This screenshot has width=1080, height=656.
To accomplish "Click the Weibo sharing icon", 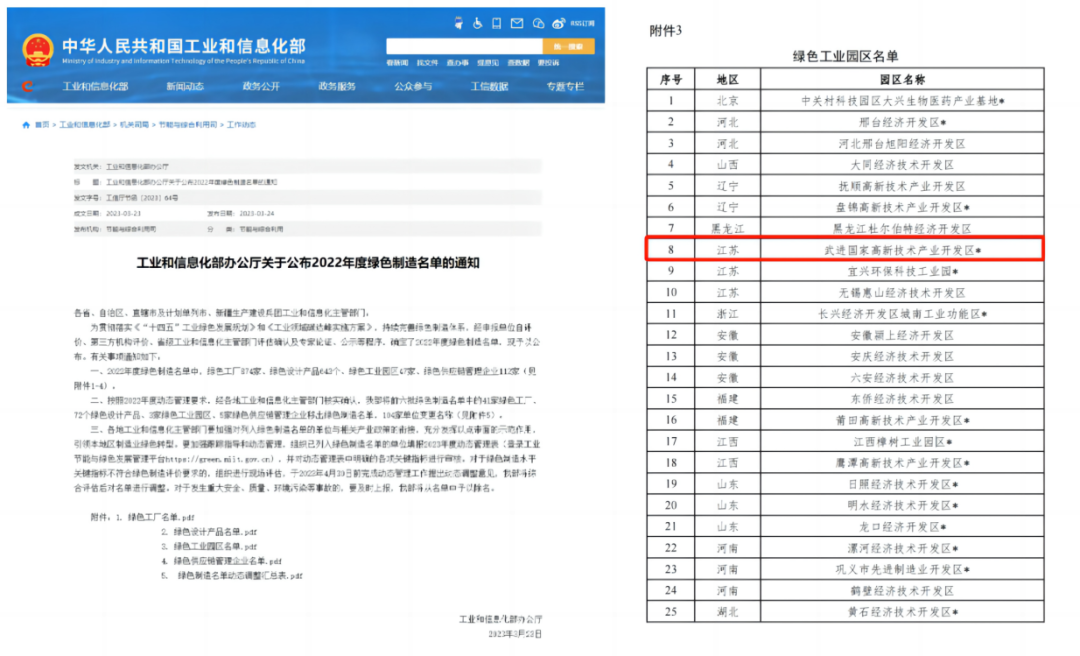I will point(559,22).
